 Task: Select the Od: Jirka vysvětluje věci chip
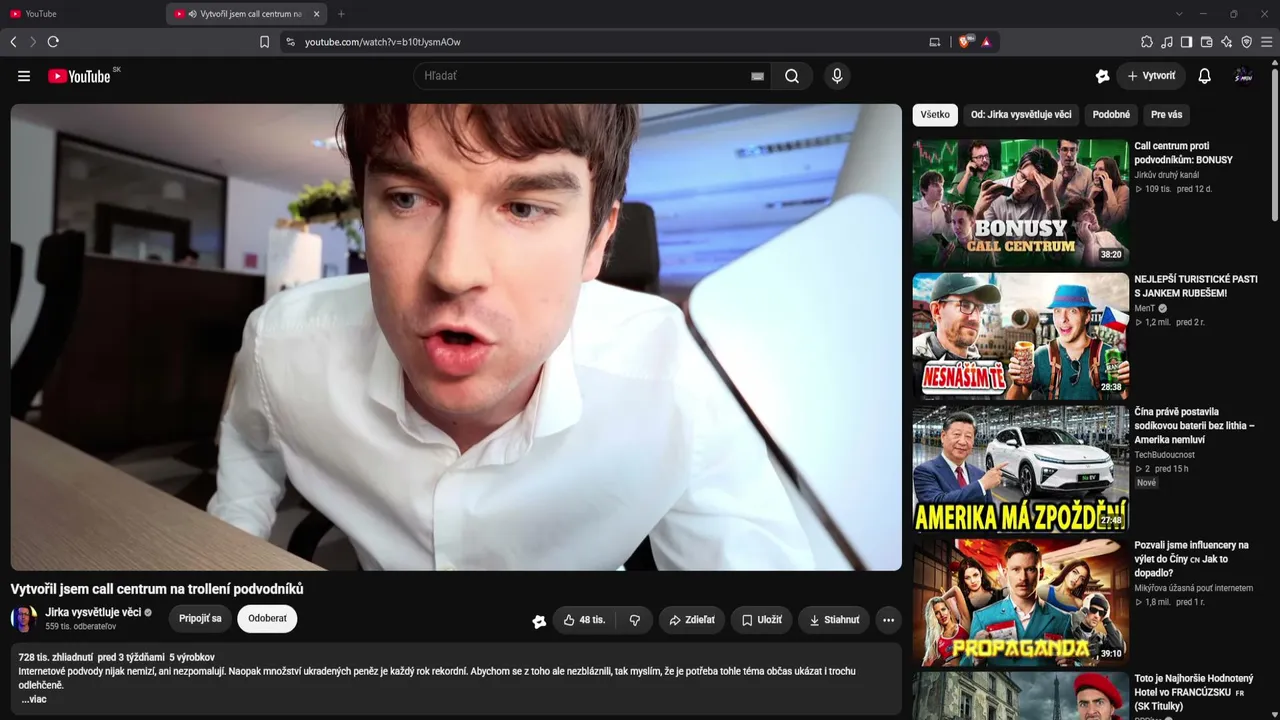pos(1021,115)
